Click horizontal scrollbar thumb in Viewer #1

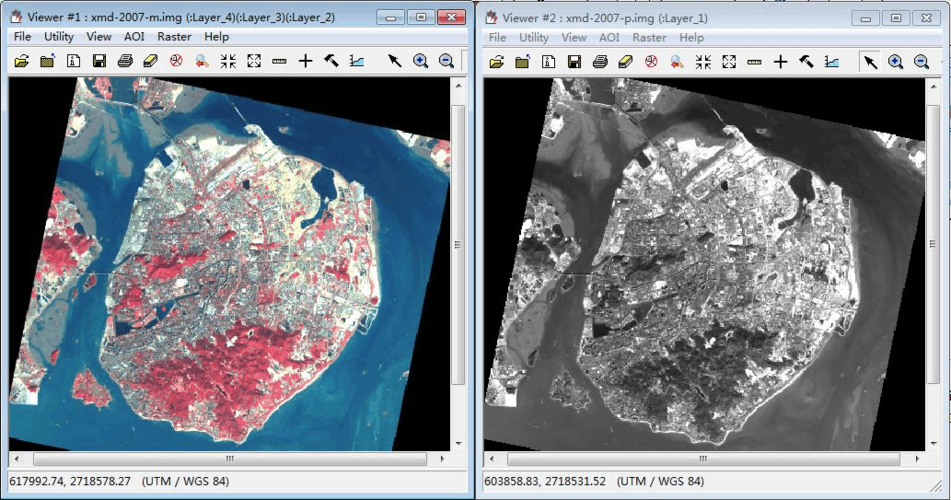[229, 459]
